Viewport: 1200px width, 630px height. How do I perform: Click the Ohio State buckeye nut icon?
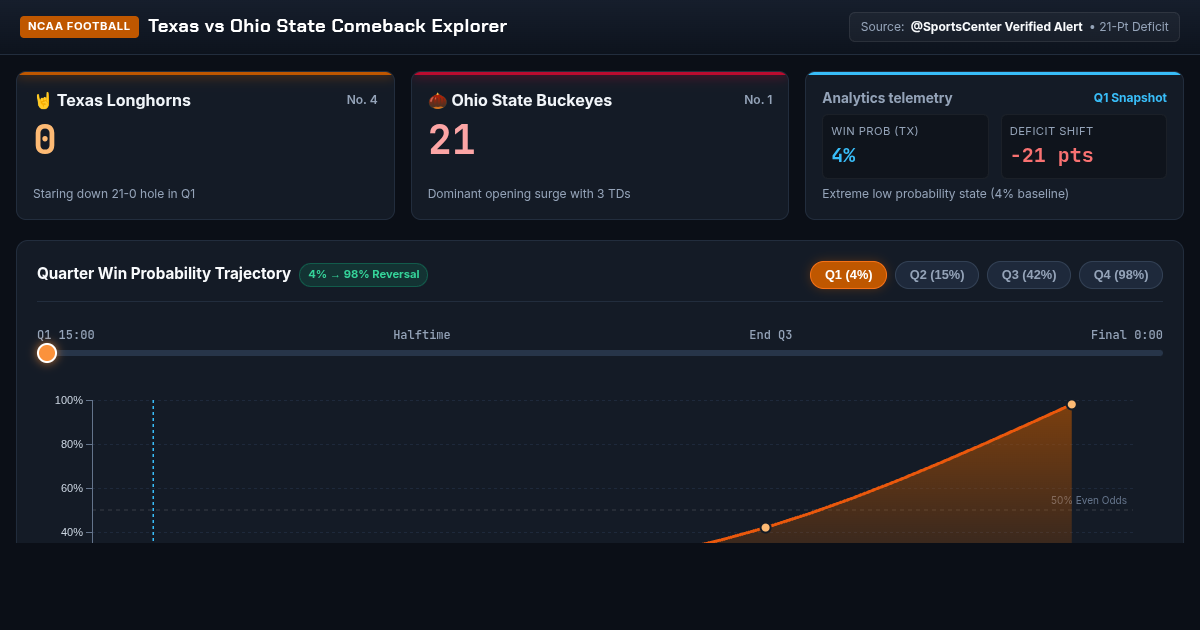(437, 100)
